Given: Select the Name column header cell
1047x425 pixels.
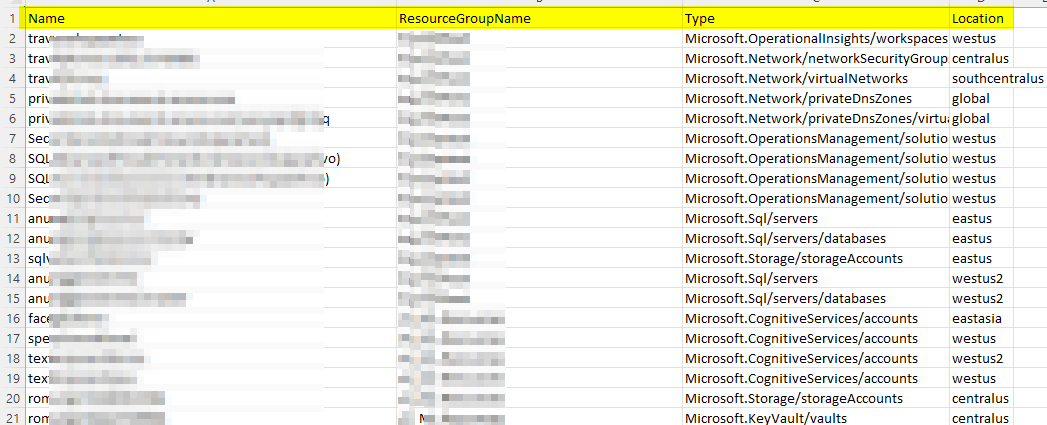Looking at the screenshot, I should coord(211,18).
